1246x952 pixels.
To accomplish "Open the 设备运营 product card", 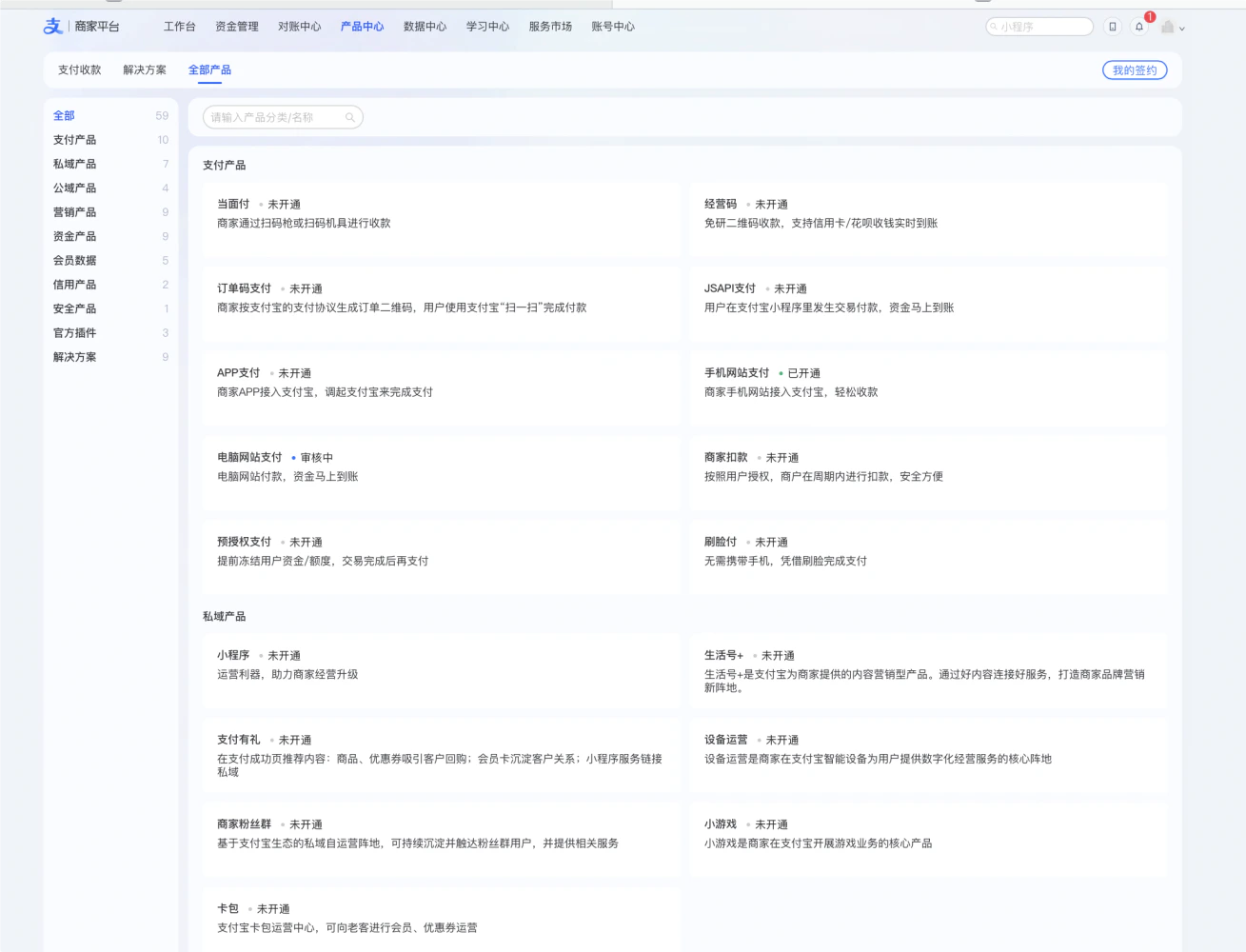I will [929, 756].
